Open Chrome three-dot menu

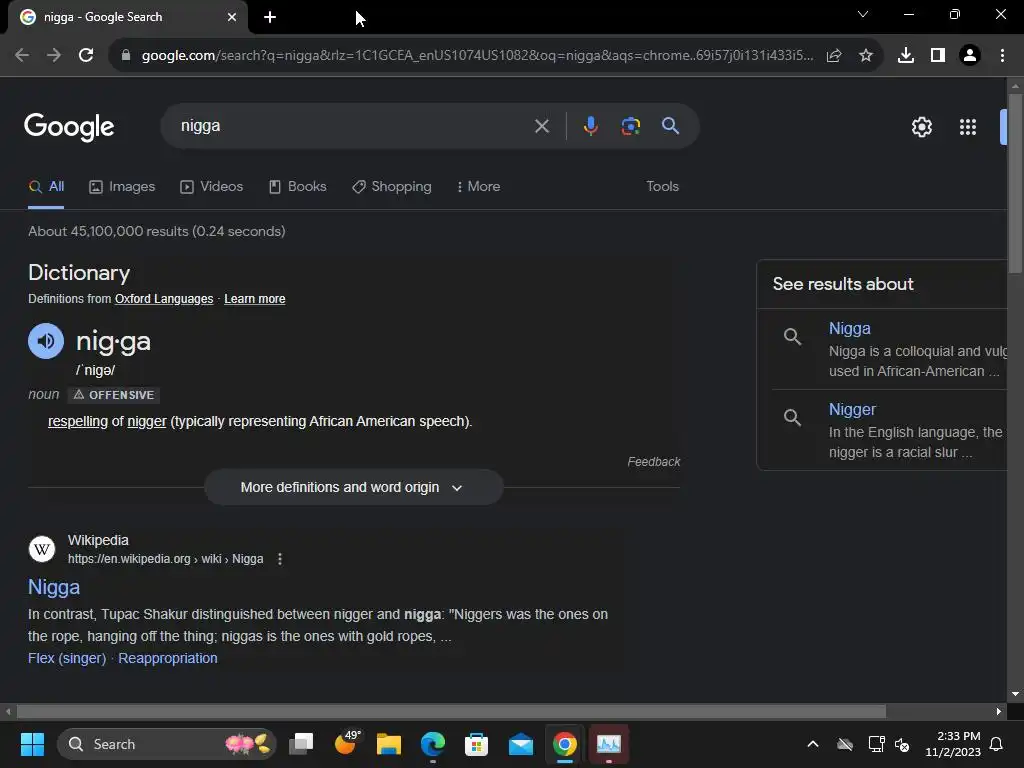point(1002,56)
